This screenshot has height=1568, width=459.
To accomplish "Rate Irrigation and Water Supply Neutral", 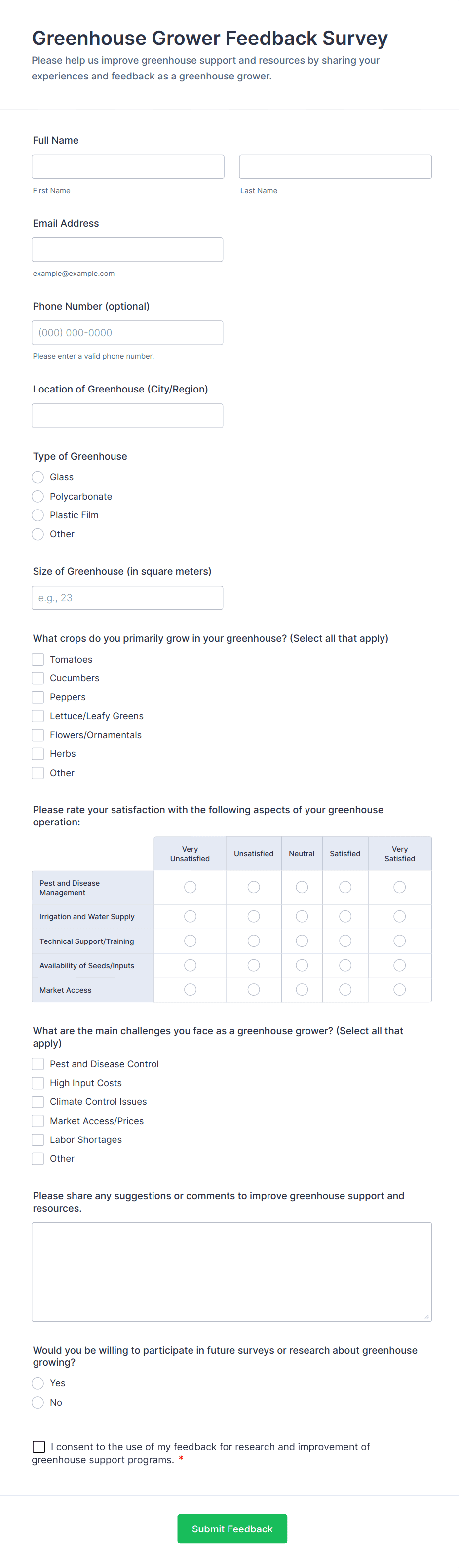I will pyautogui.click(x=302, y=917).
